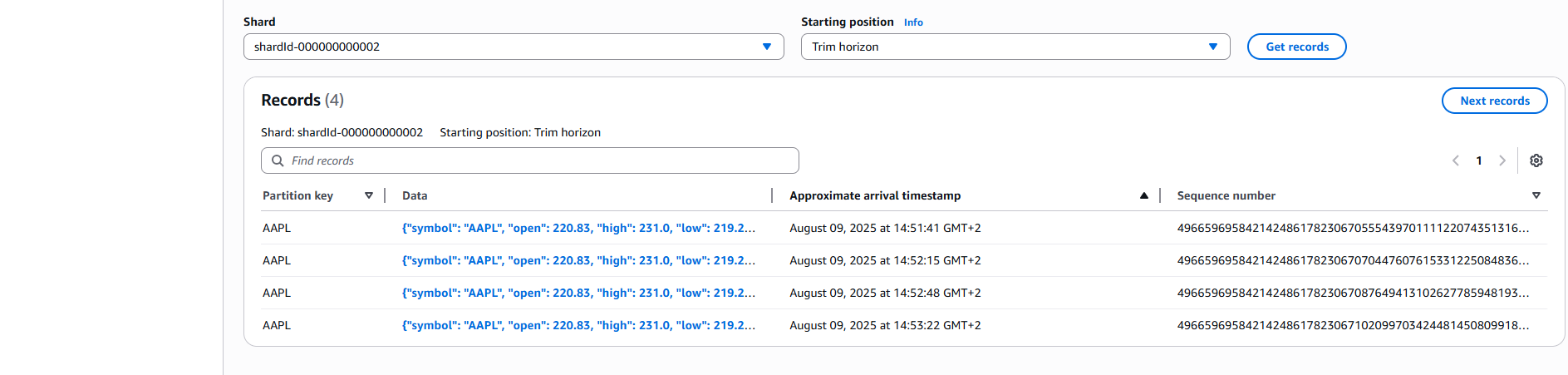Open the data of the 14:52:15 record
This screenshot has height=375, width=1568.
click(578, 260)
